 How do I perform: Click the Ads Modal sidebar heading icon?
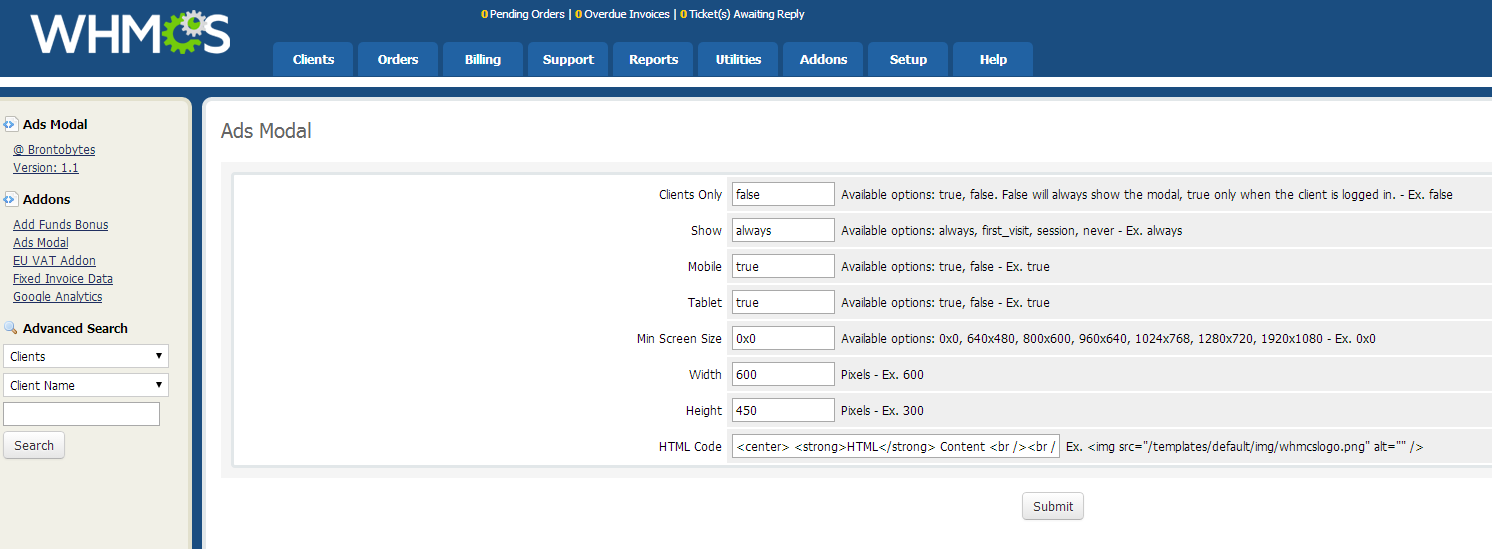[x=11, y=125]
